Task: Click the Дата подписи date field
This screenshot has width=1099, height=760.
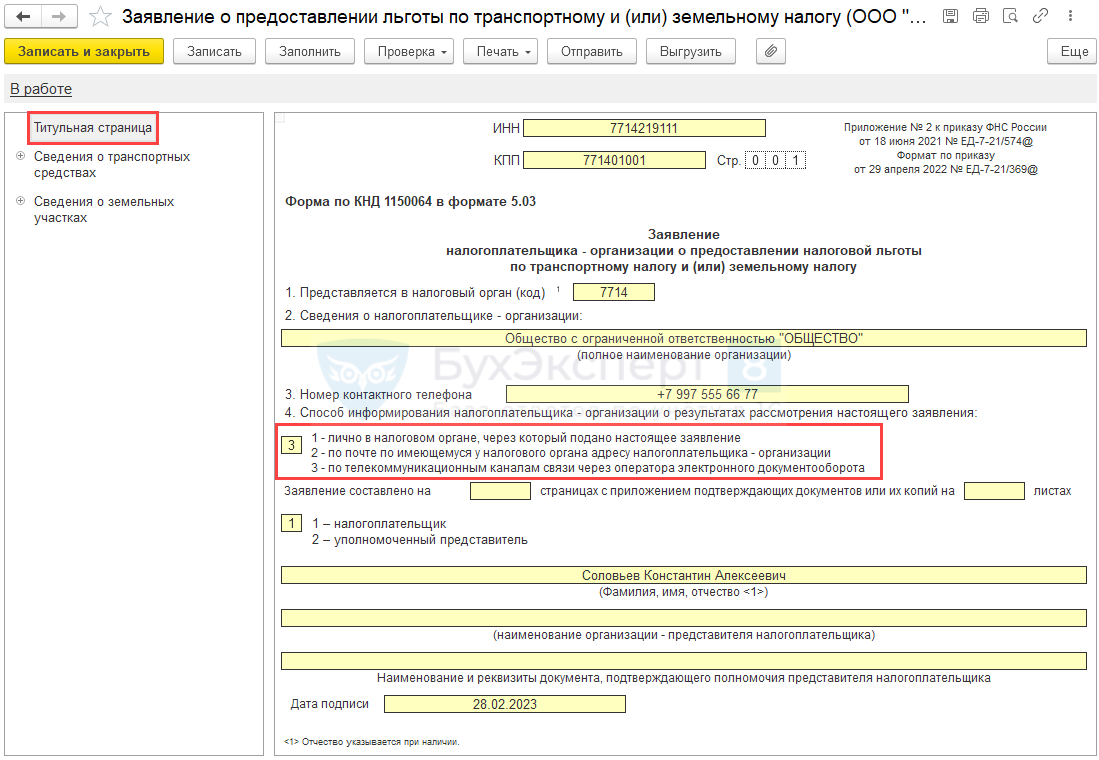Action: pos(505,704)
